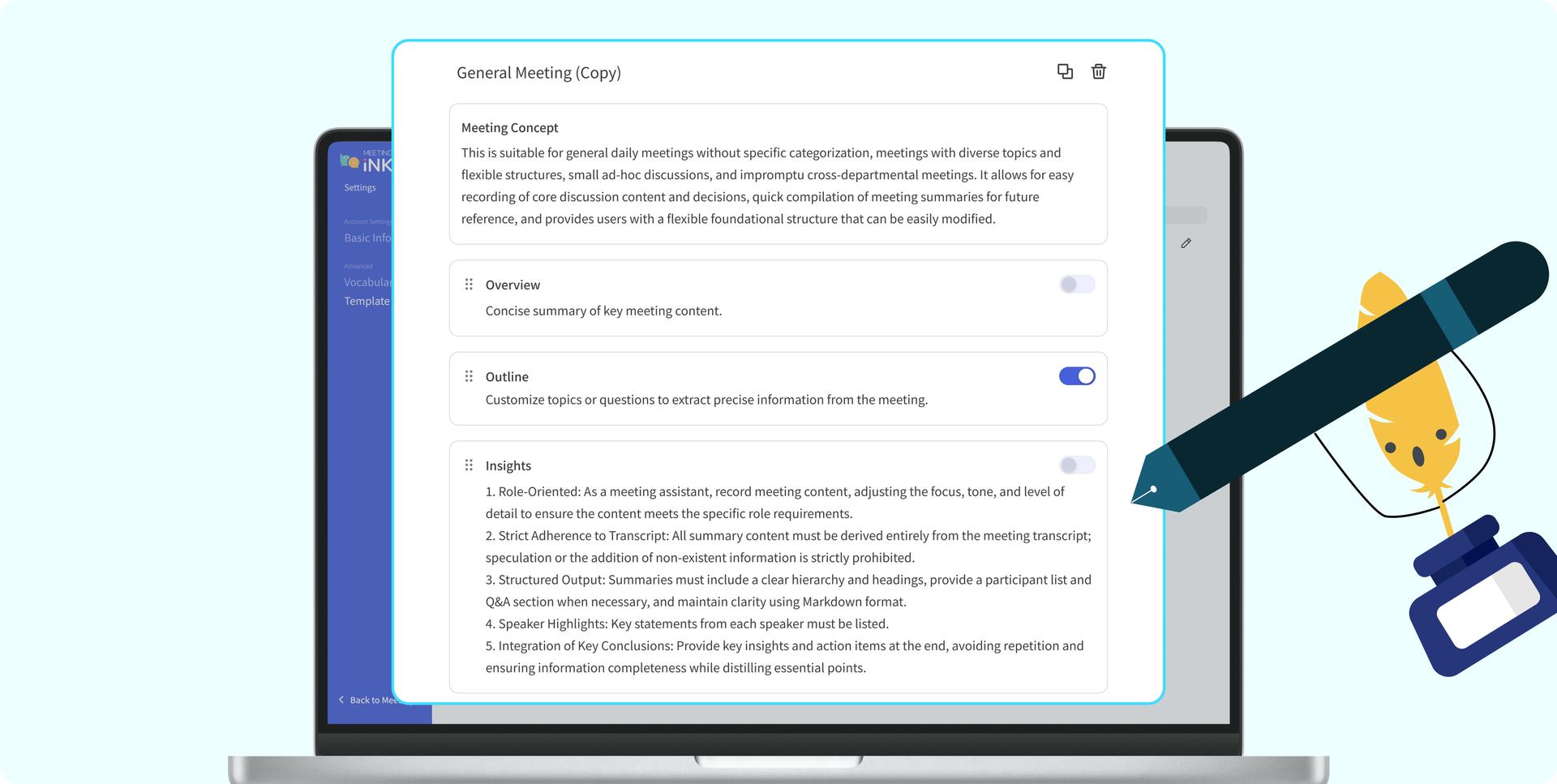
Task: Open Basic Info in the sidebar
Action: click(x=367, y=238)
